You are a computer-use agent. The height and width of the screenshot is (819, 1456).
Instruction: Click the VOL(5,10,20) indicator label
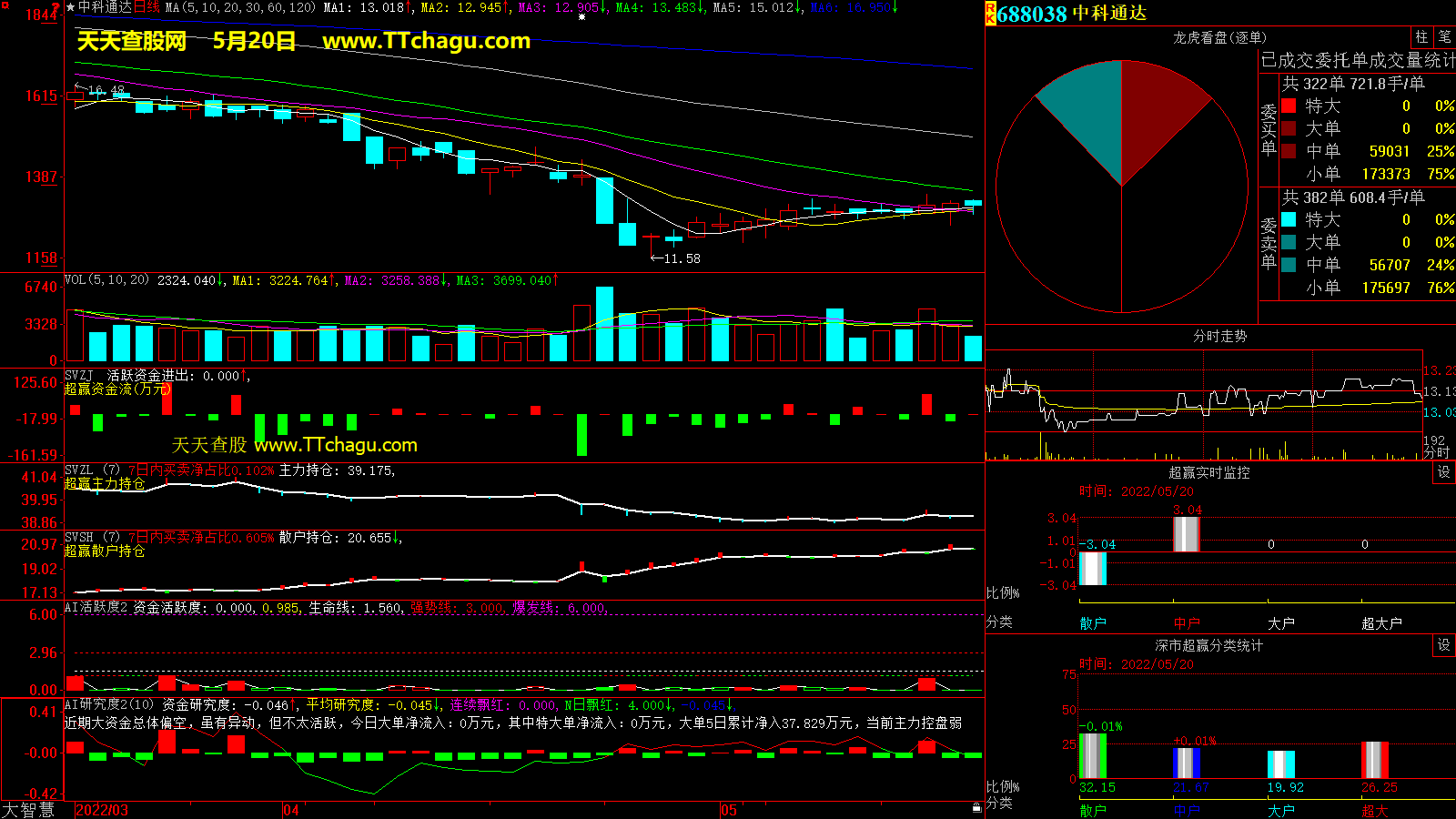(x=106, y=280)
